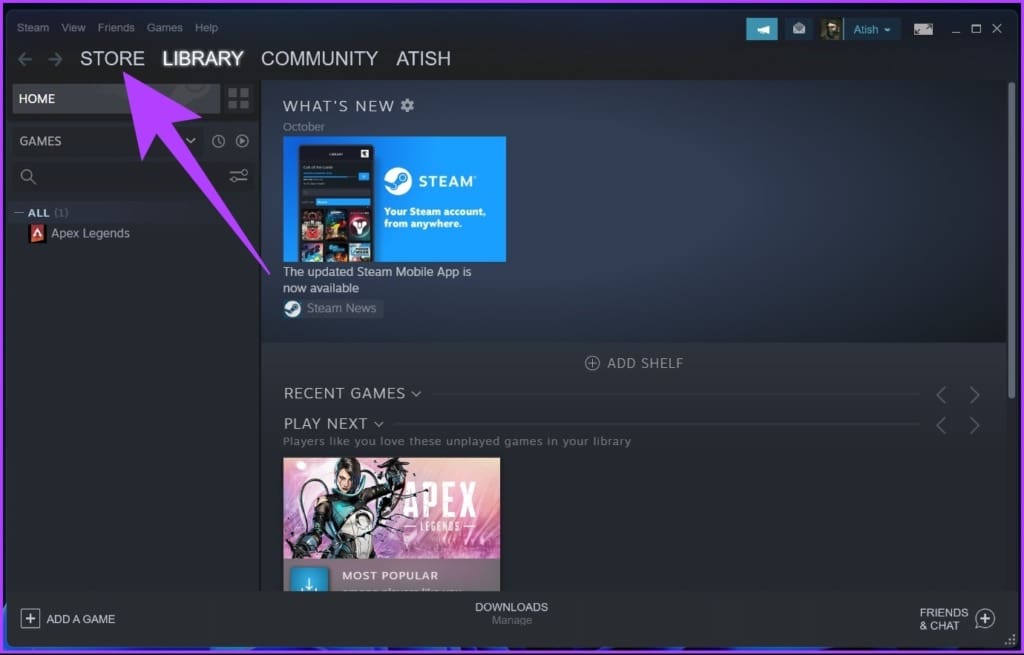Click the What's New settings gear
The width and height of the screenshot is (1024, 655).
point(408,106)
